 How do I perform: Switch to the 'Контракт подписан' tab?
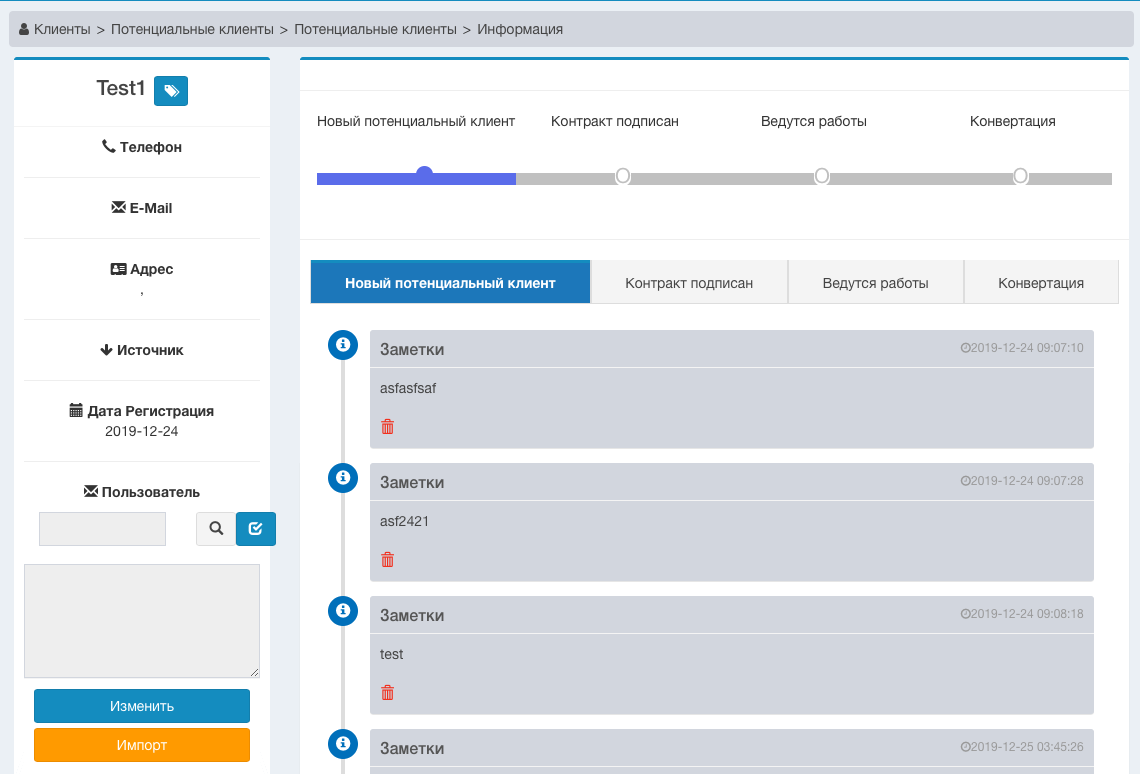point(689,283)
